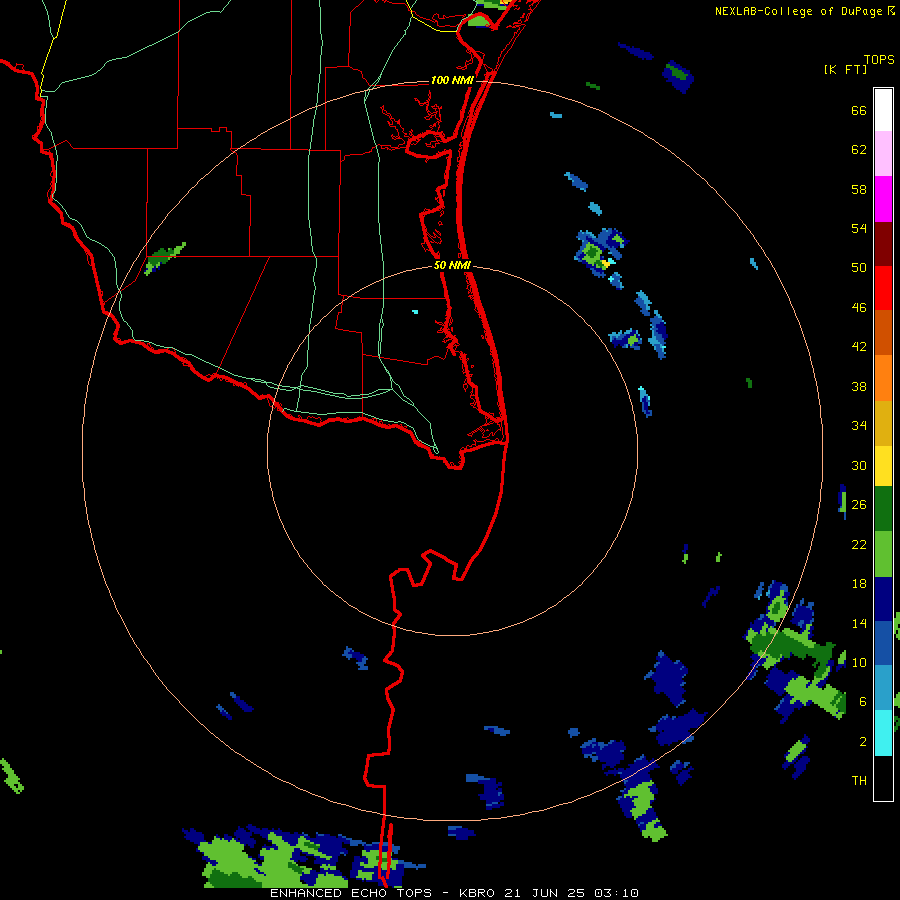This screenshot has height=900, width=900.
Task: Click the NEXLAB-College of DuPage credit text
Action: pyautogui.click(x=798, y=11)
